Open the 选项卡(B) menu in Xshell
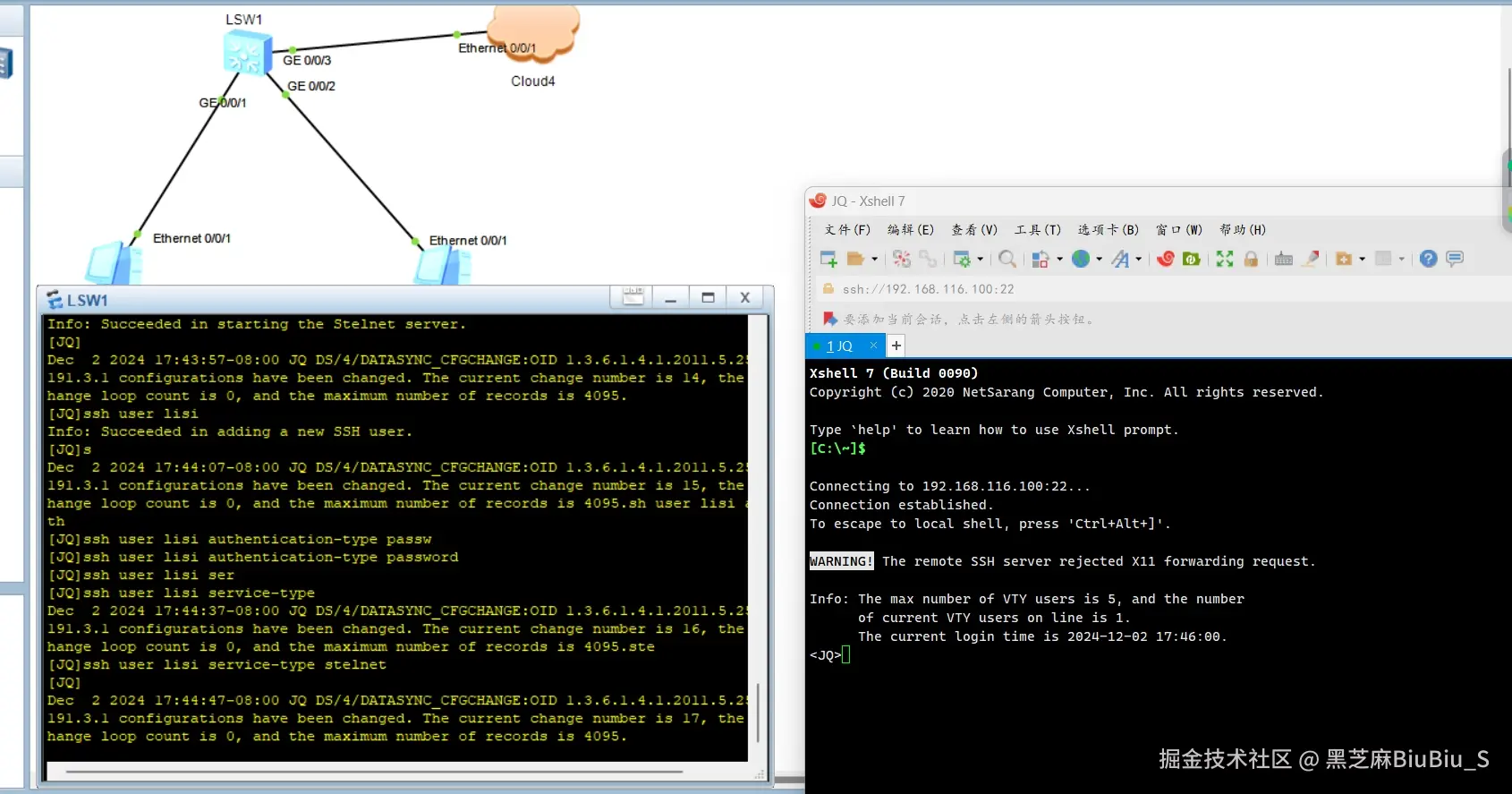The image size is (1512, 794). (x=1109, y=230)
